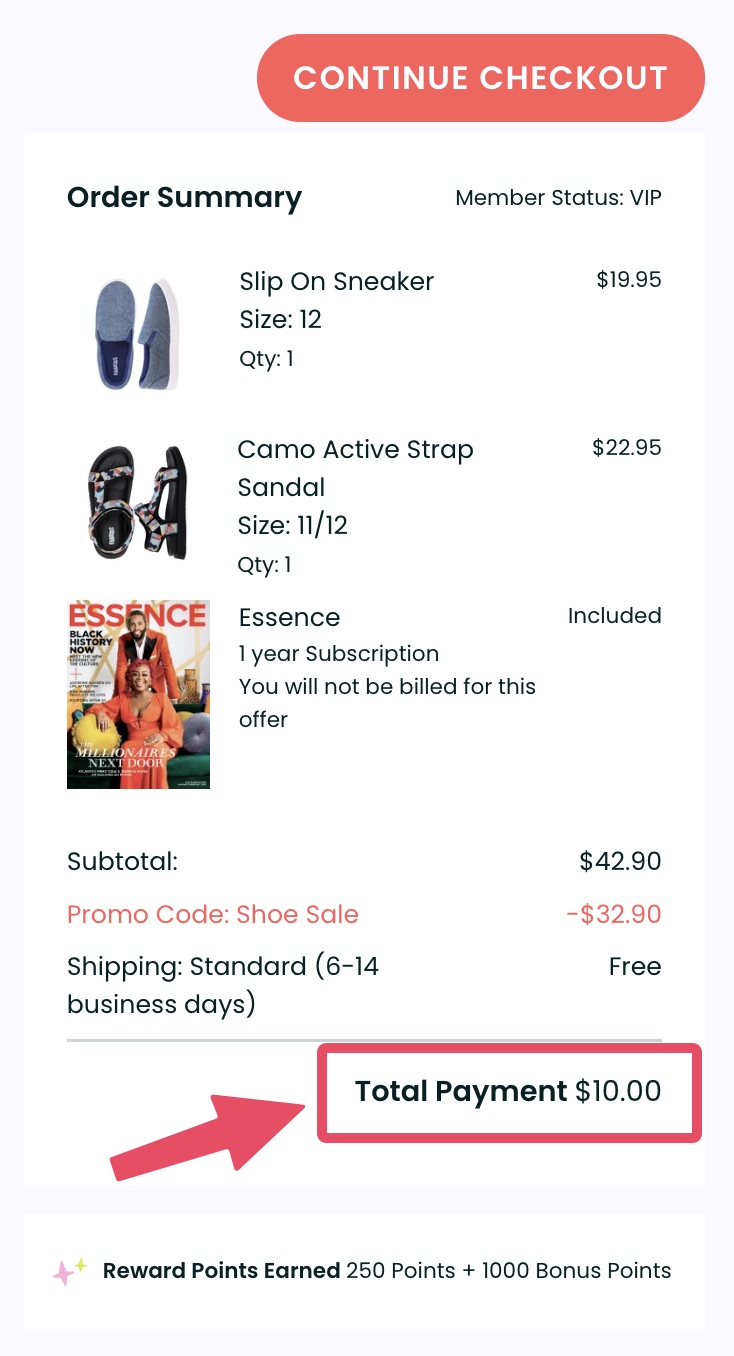Image resolution: width=734 pixels, height=1356 pixels.
Task: Click the Promo Code: Shoe Sale line
Action: pos(212,914)
